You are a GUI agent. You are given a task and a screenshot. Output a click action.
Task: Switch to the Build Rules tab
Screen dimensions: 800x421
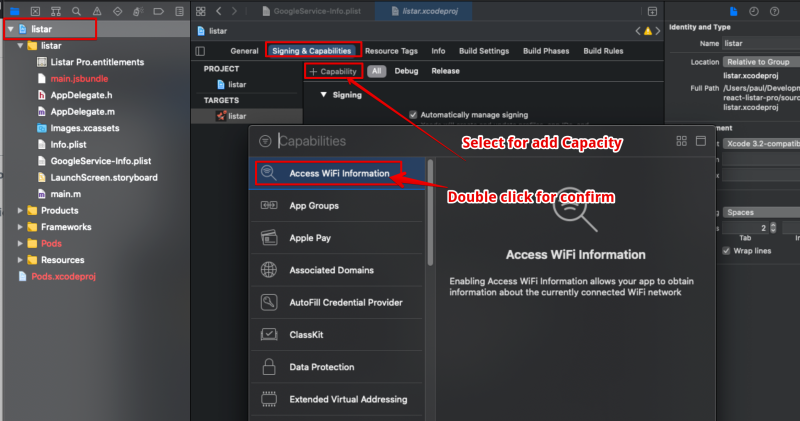604,51
